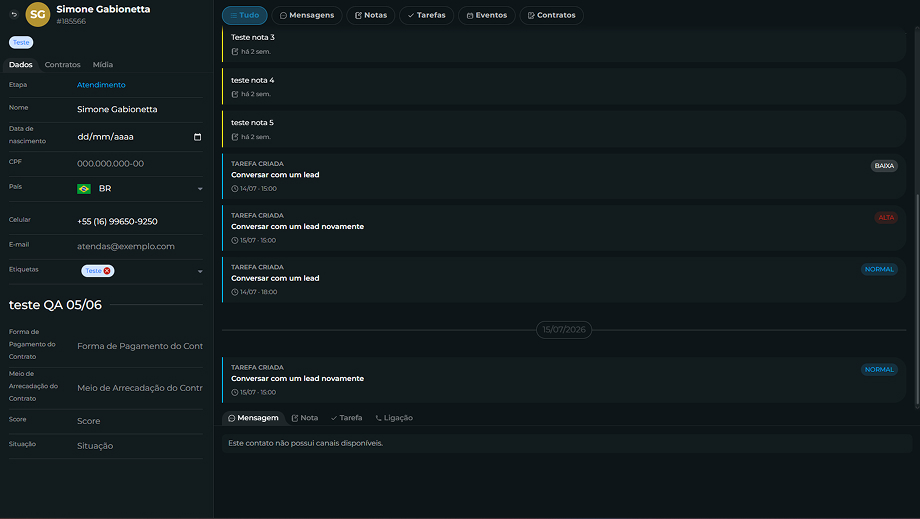The width and height of the screenshot is (920, 519).
Task: Click the Atendimento stage link
Action: [x=101, y=85]
